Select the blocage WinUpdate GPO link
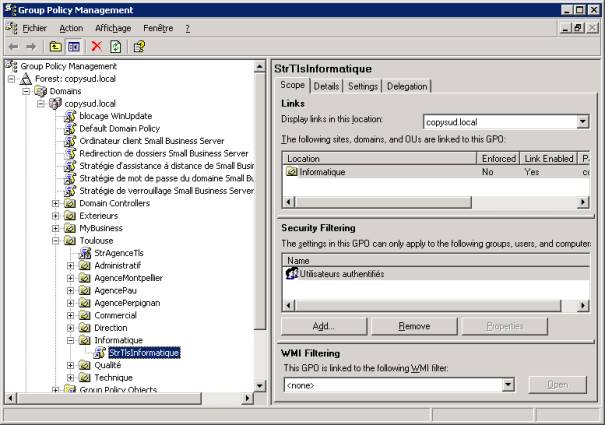 (x=115, y=115)
